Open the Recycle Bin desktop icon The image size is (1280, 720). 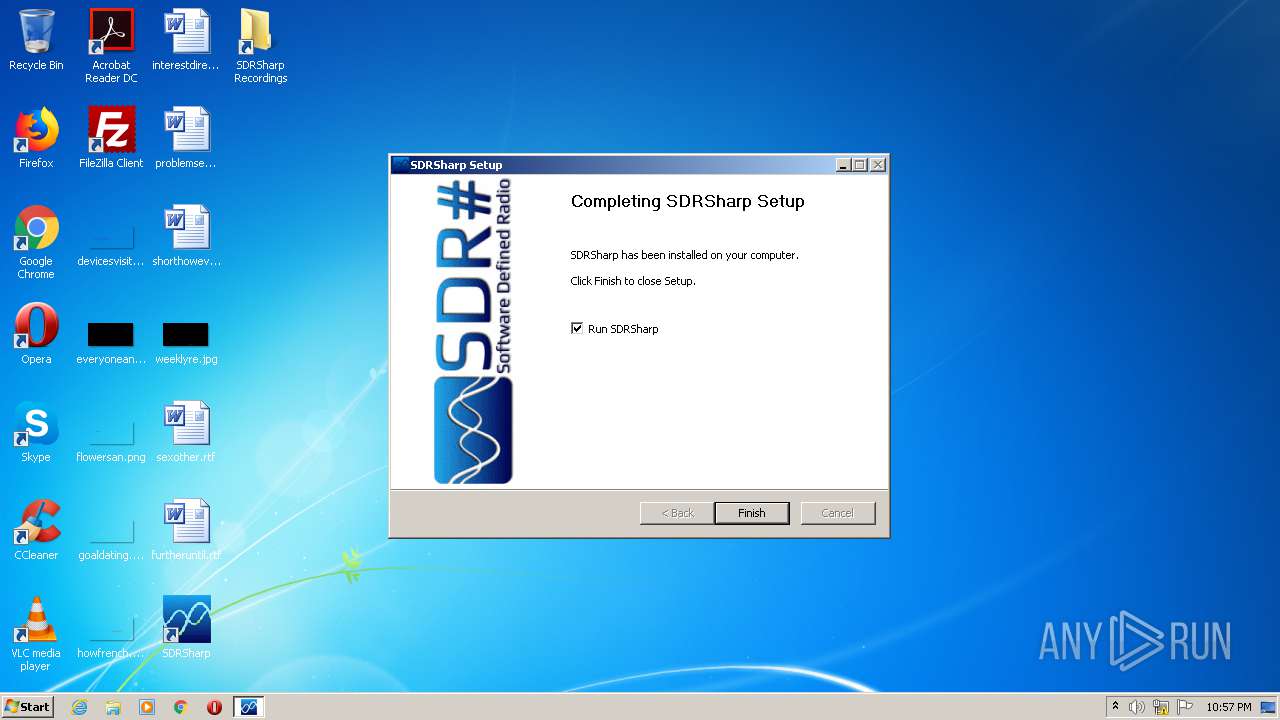coord(36,40)
